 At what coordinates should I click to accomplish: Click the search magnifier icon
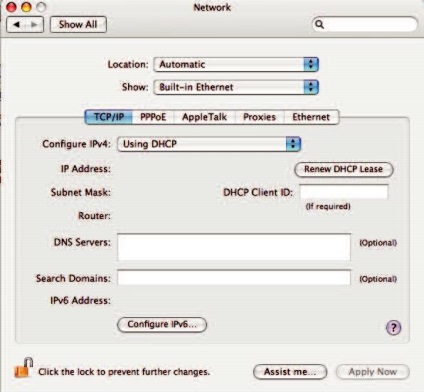coord(319,24)
